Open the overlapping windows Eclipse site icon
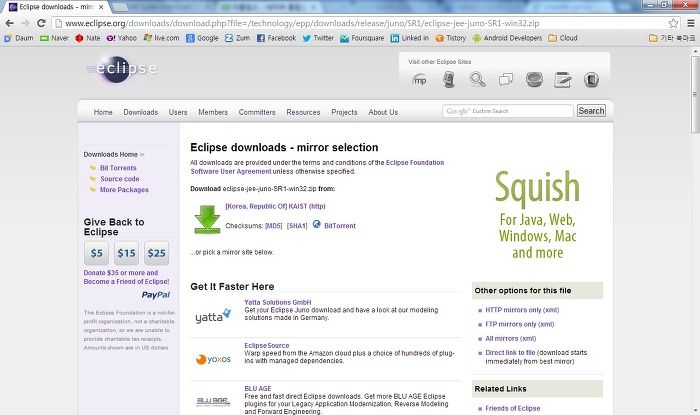 [x=506, y=80]
